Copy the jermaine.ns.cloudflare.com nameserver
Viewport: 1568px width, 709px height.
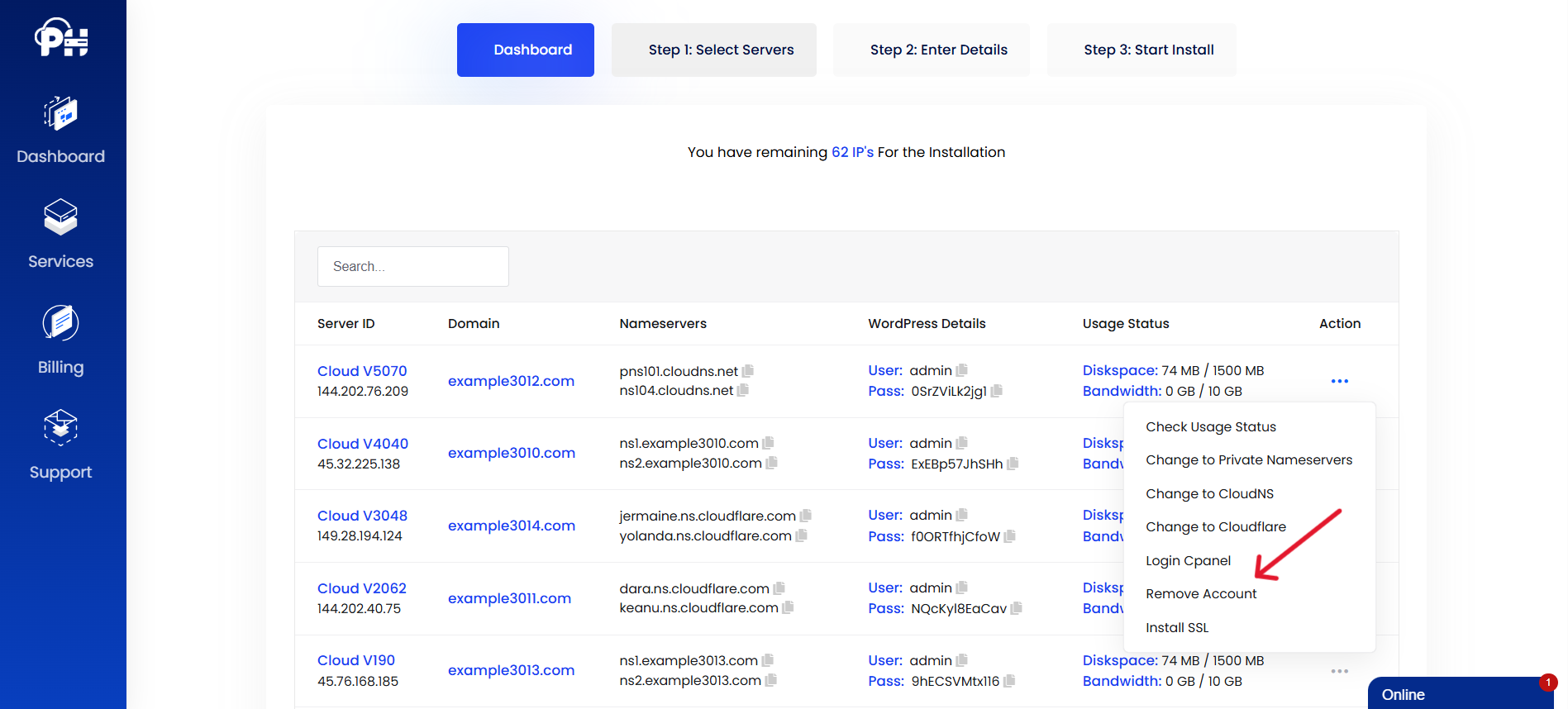[806, 516]
